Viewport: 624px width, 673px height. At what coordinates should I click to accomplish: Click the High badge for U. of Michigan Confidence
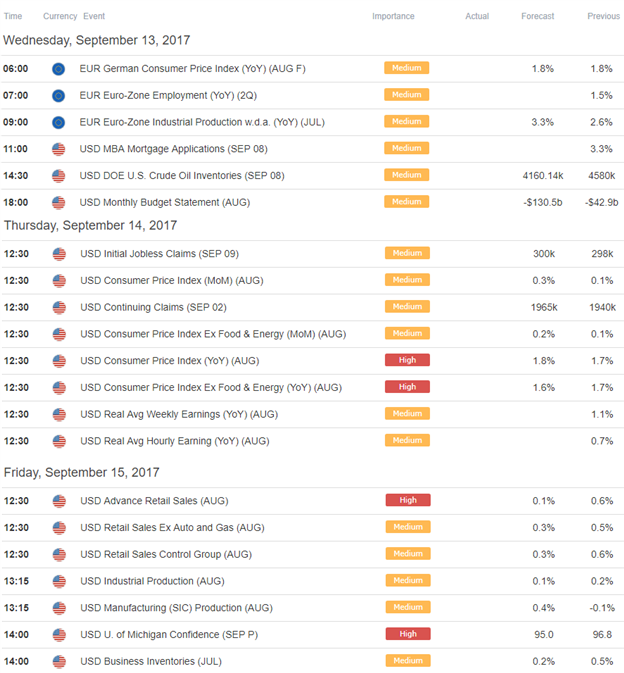pyautogui.click(x=408, y=634)
